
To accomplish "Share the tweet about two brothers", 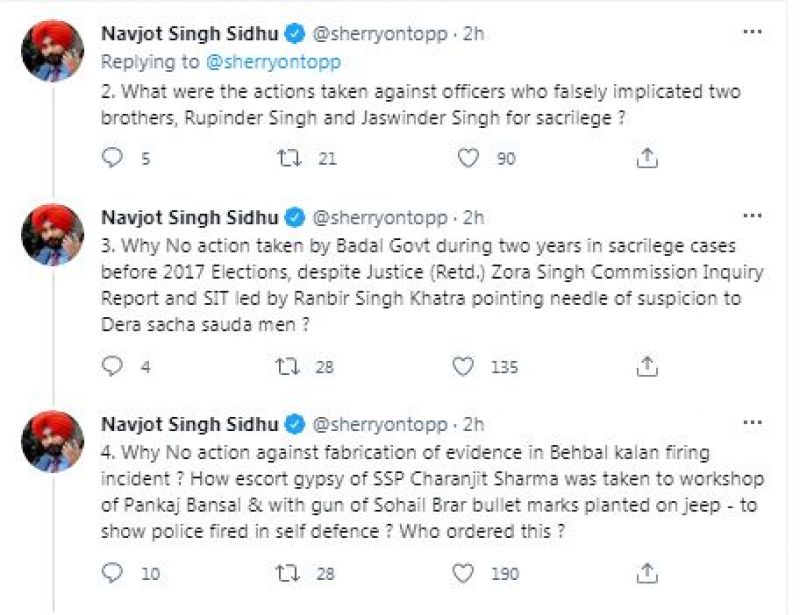I will [x=647, y=158].
